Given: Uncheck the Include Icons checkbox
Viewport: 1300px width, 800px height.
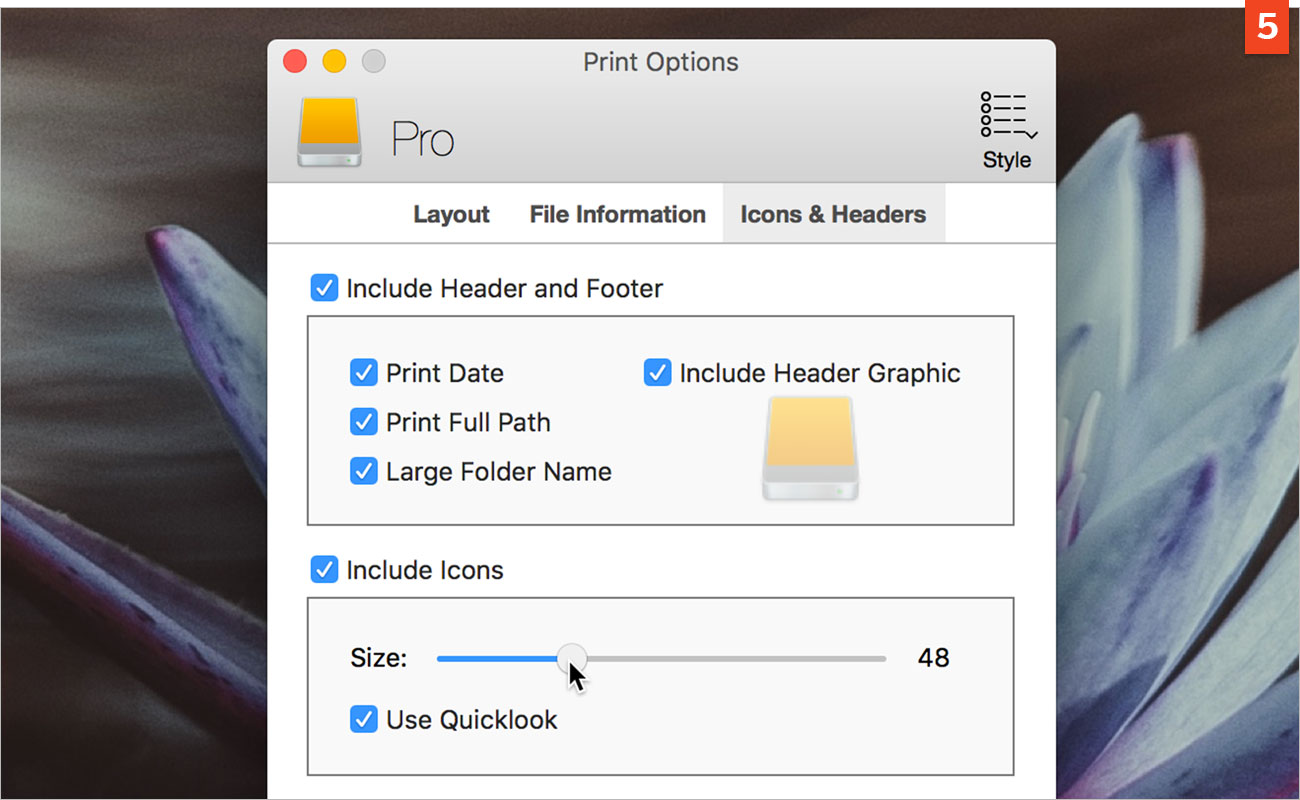Looking at the screenshot, I should (x=324, y=570).
